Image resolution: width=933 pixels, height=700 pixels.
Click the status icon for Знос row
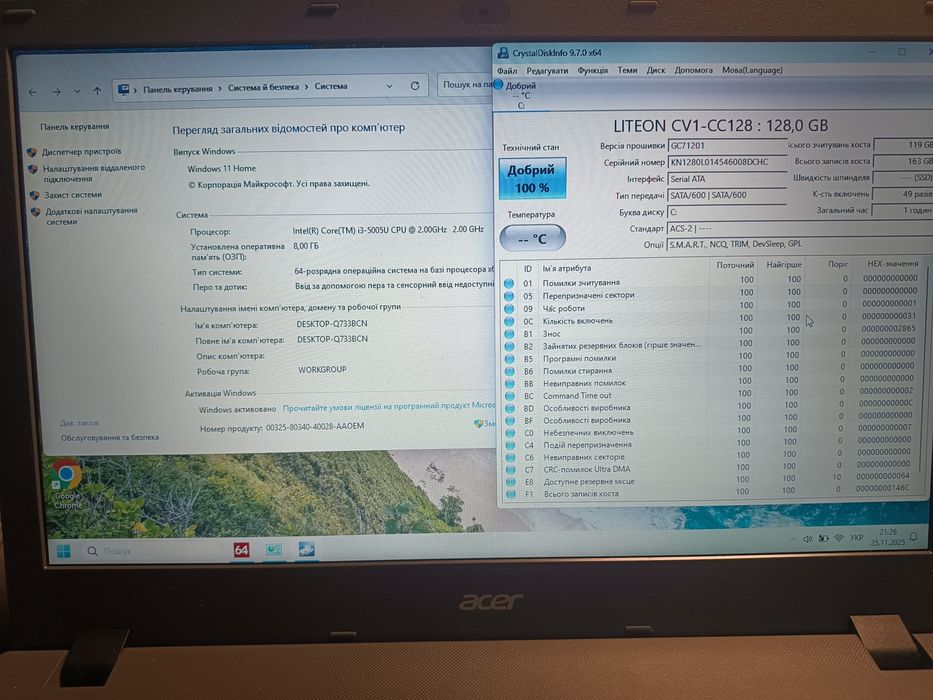pos(509,334)
